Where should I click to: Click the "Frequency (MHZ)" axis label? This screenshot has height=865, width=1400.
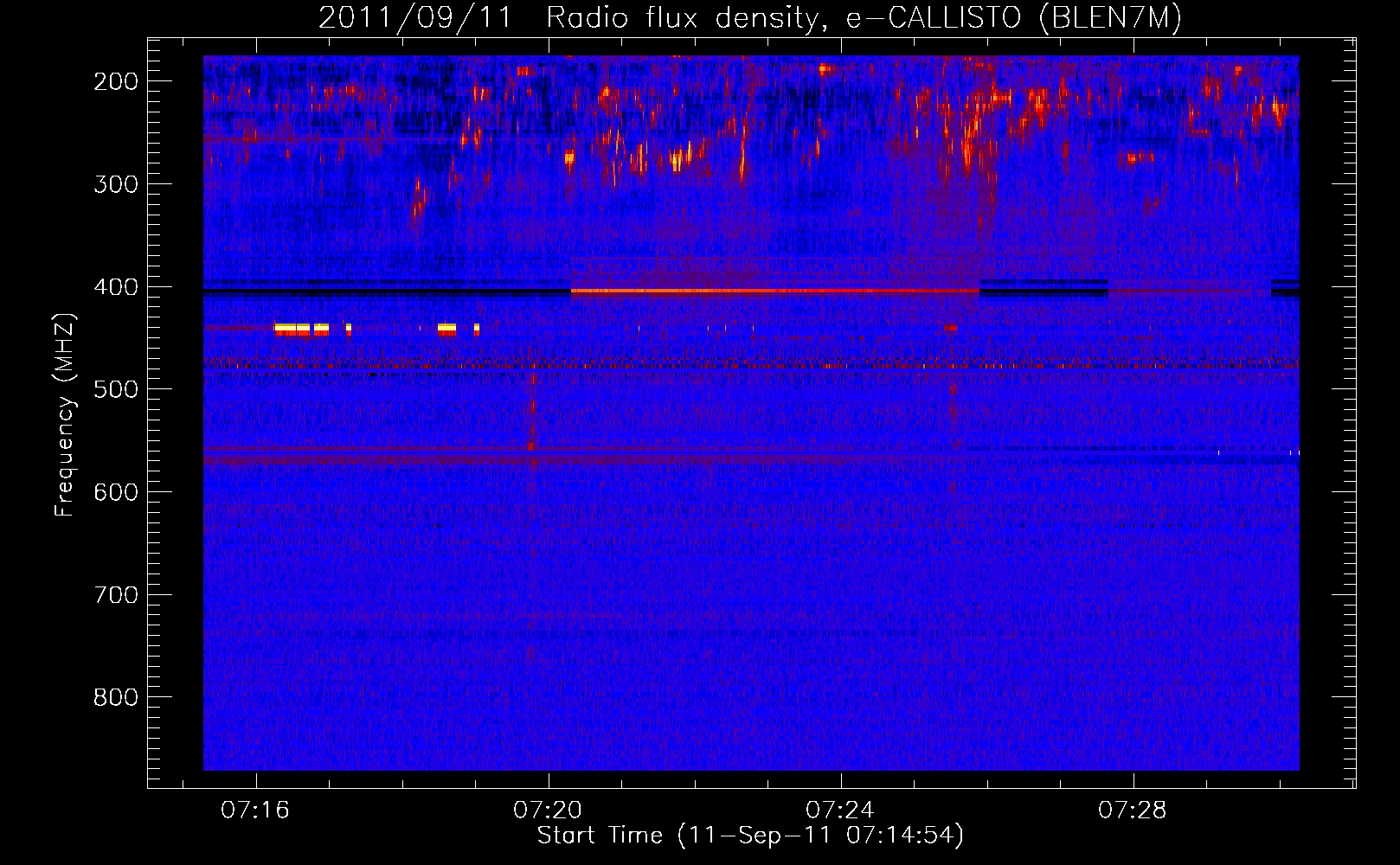pos(65,415)
